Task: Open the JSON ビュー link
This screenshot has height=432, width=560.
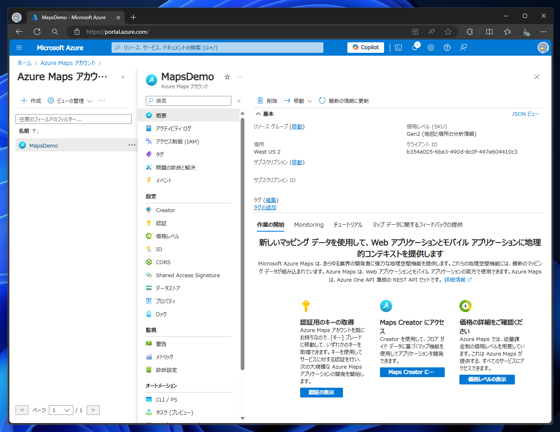Action: pyautogui.click(x=525, y=114)
